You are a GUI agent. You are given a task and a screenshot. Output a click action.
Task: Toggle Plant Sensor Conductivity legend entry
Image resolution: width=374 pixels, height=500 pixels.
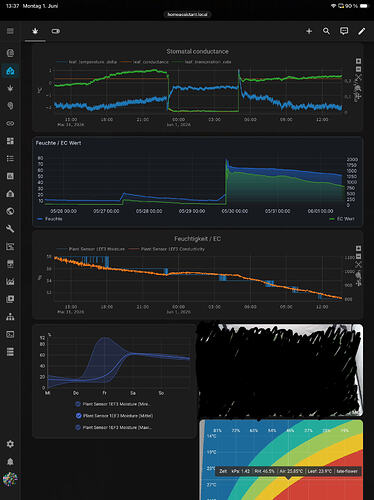pyautogui.click(x=167, y=249)
